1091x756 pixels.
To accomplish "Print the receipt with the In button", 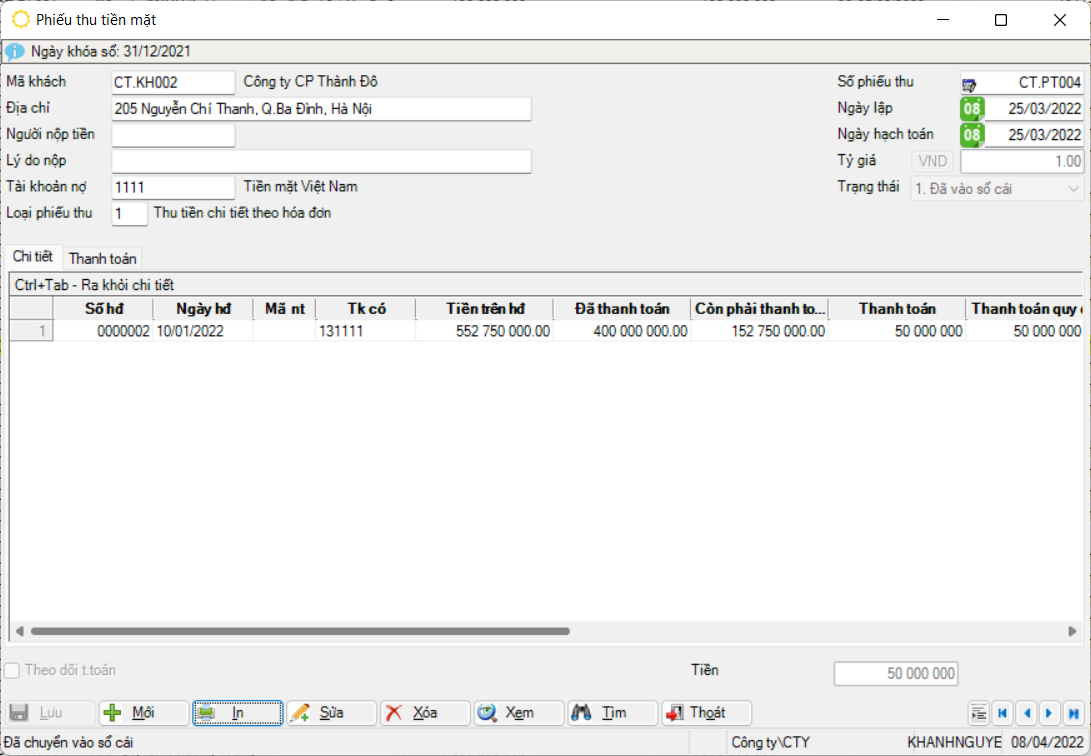I will (237, 713).
